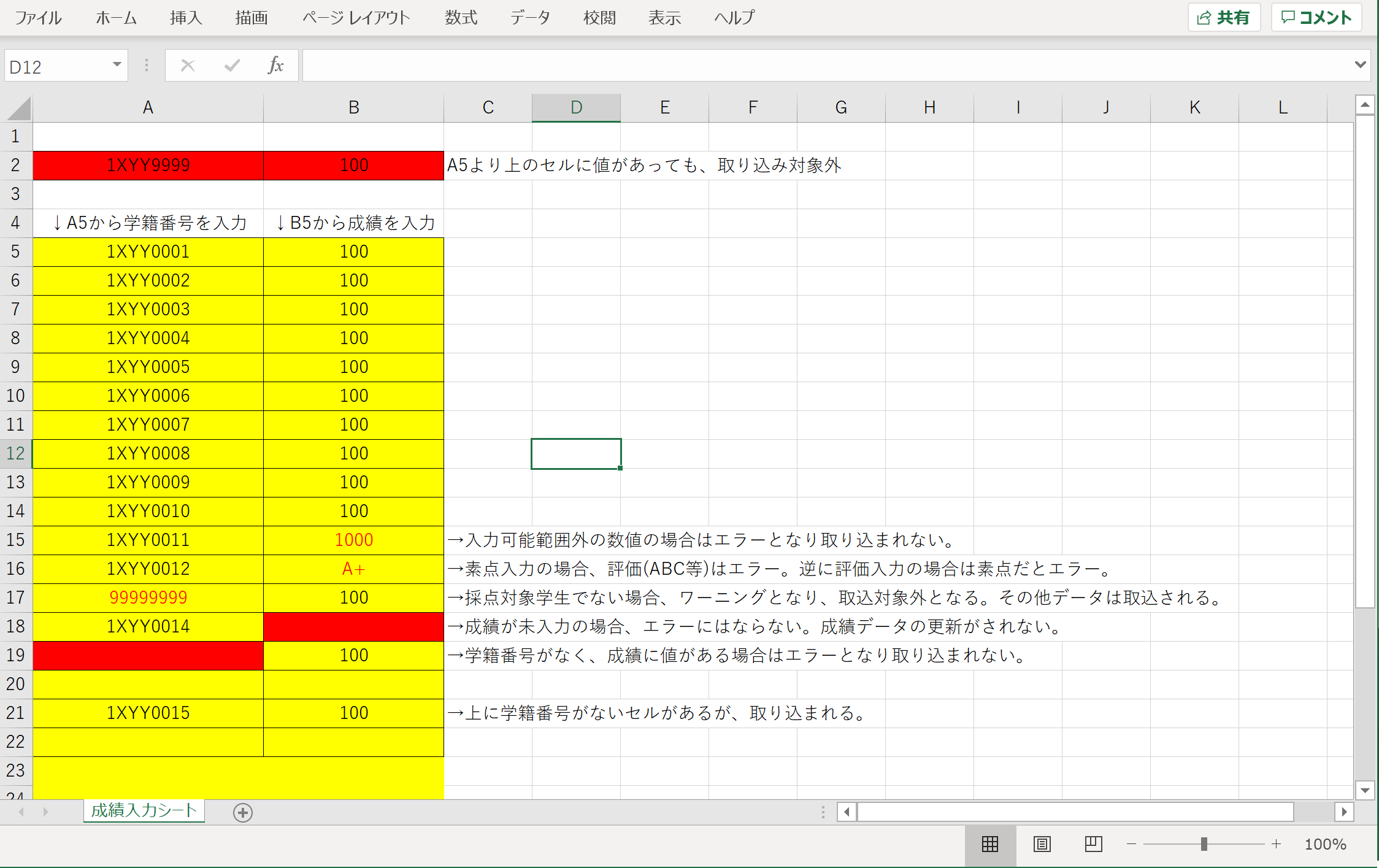Open the Name Box dropdown arrow

[117, 65]
